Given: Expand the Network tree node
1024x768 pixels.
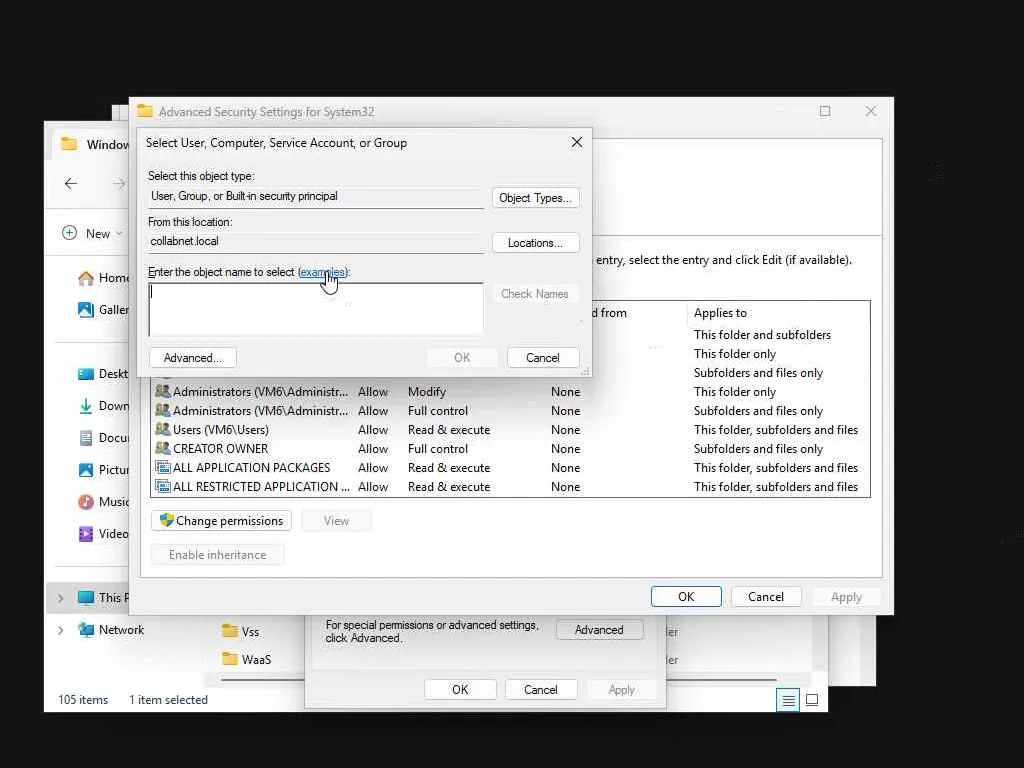Looking at the screenshot, I should click(60, 630).
